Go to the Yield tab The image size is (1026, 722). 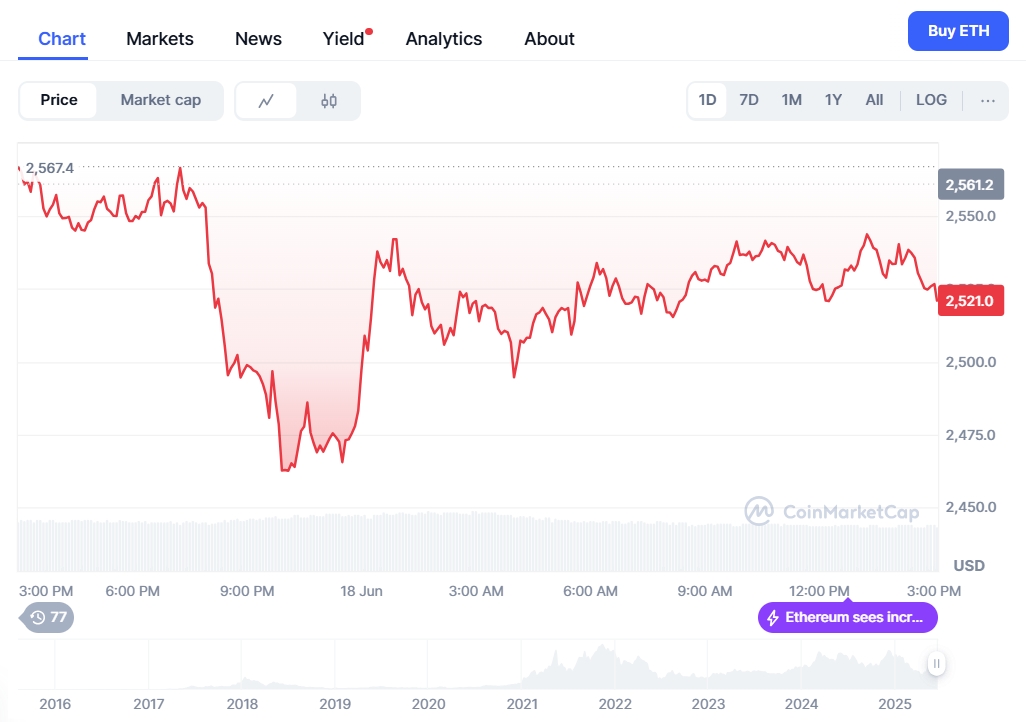[344, 39]
